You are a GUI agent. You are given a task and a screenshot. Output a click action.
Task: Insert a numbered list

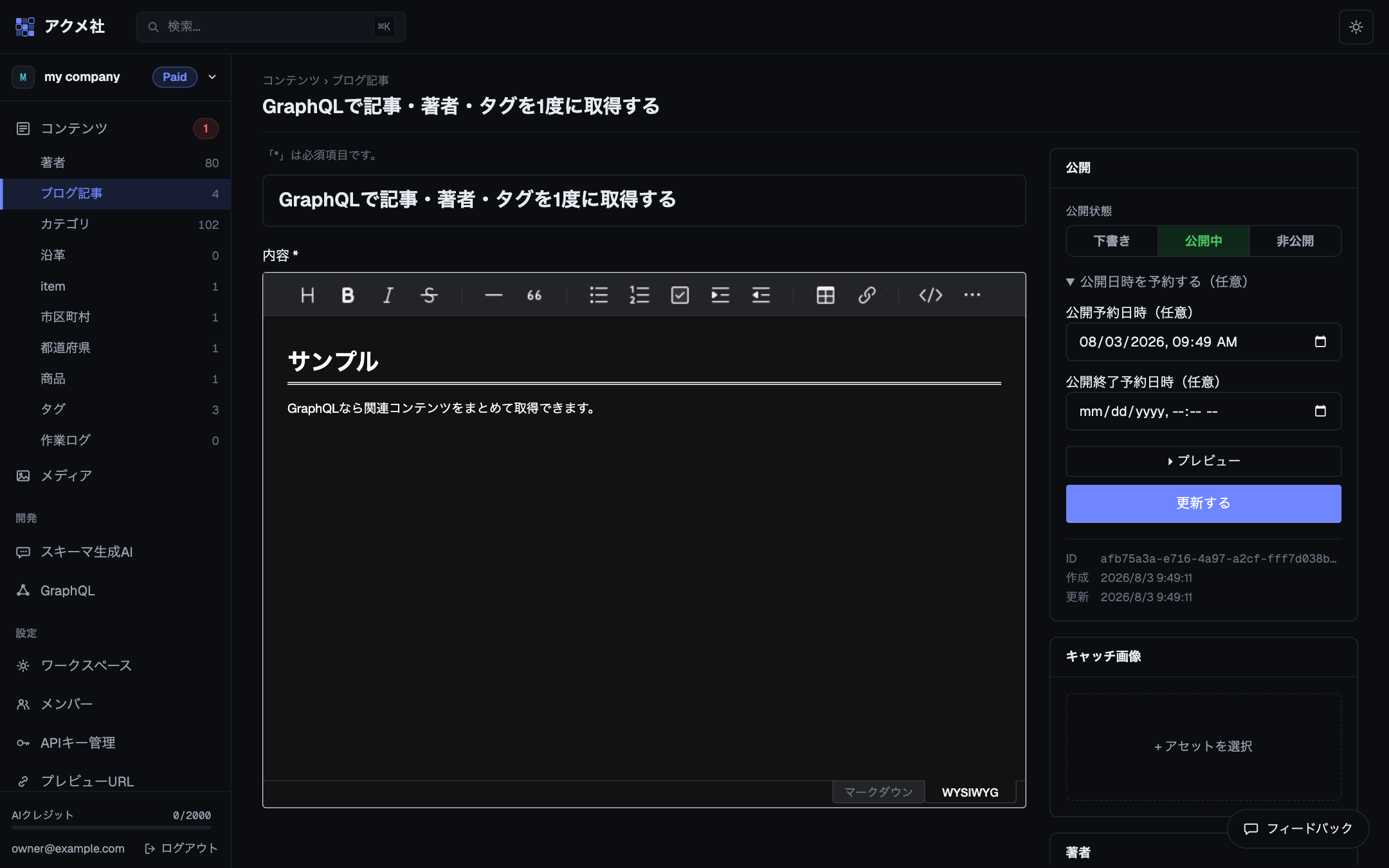tap(639, 295)
